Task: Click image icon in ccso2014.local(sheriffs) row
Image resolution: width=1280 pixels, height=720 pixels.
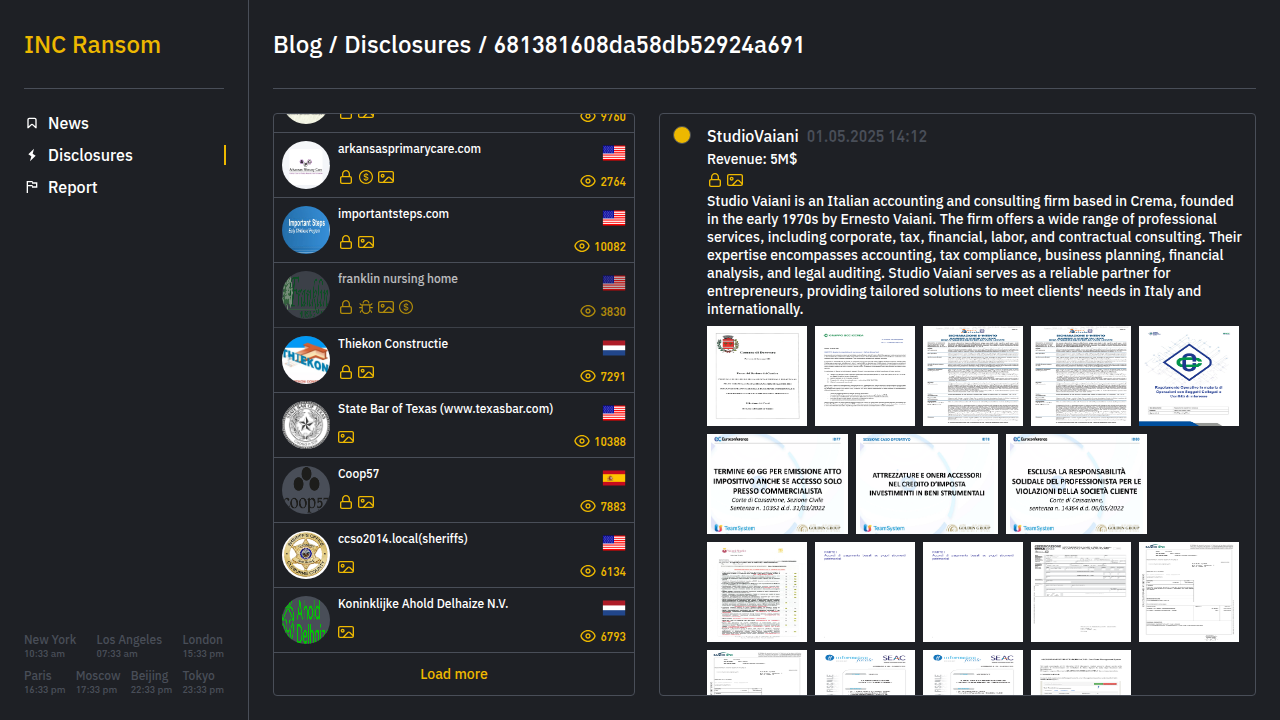Action: [346, 567]
